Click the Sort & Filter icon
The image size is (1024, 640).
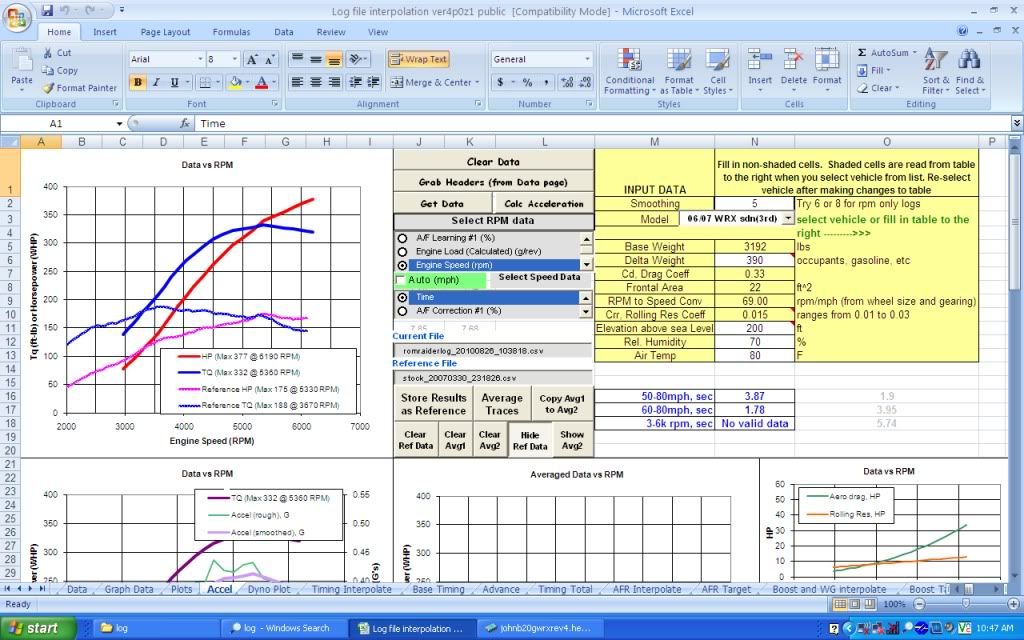[x=936, y=71]
